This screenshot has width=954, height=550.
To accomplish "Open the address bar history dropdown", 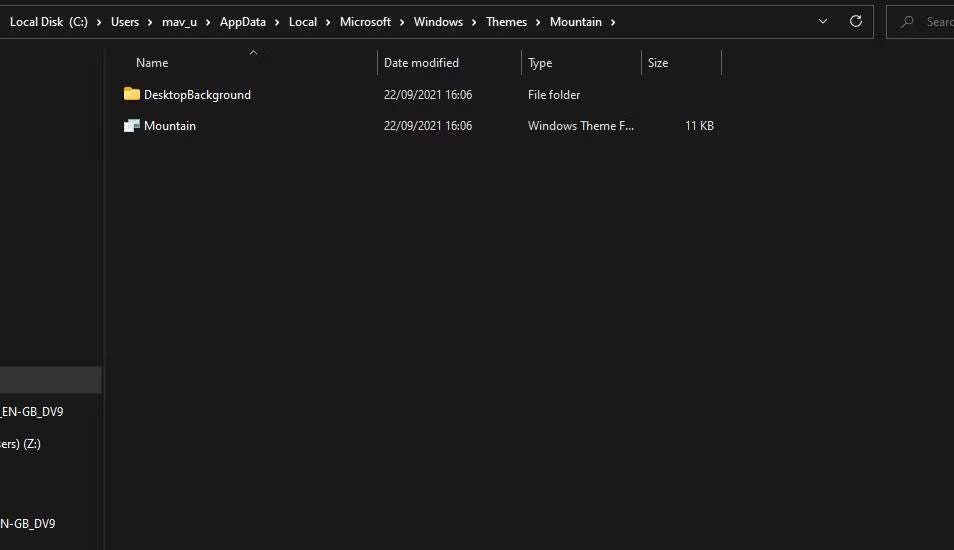I will [x=823, y=21].
